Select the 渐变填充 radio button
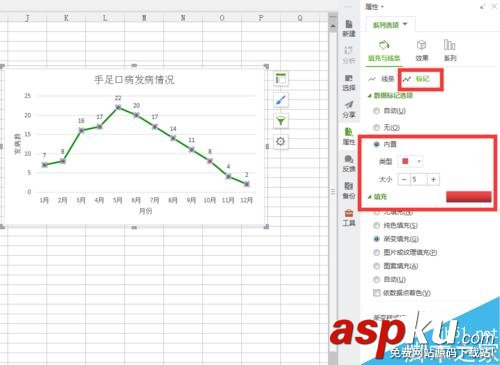 point(396,239)
